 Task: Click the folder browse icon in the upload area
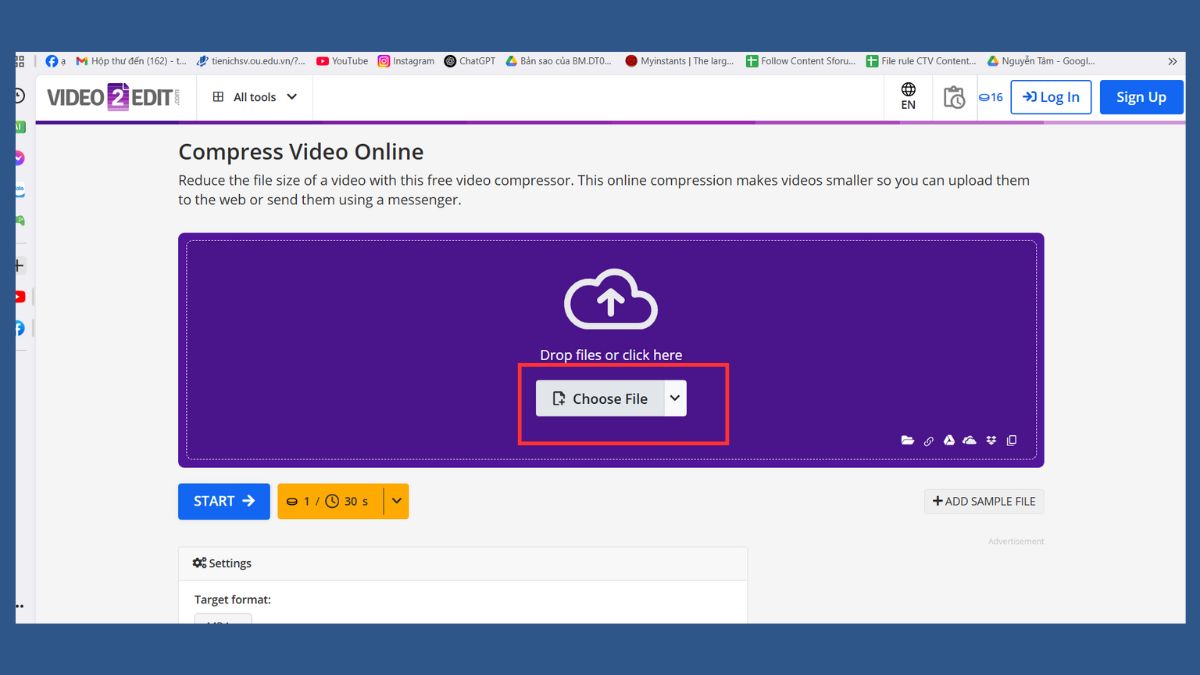pyautogui.click(x=907, y=440)
